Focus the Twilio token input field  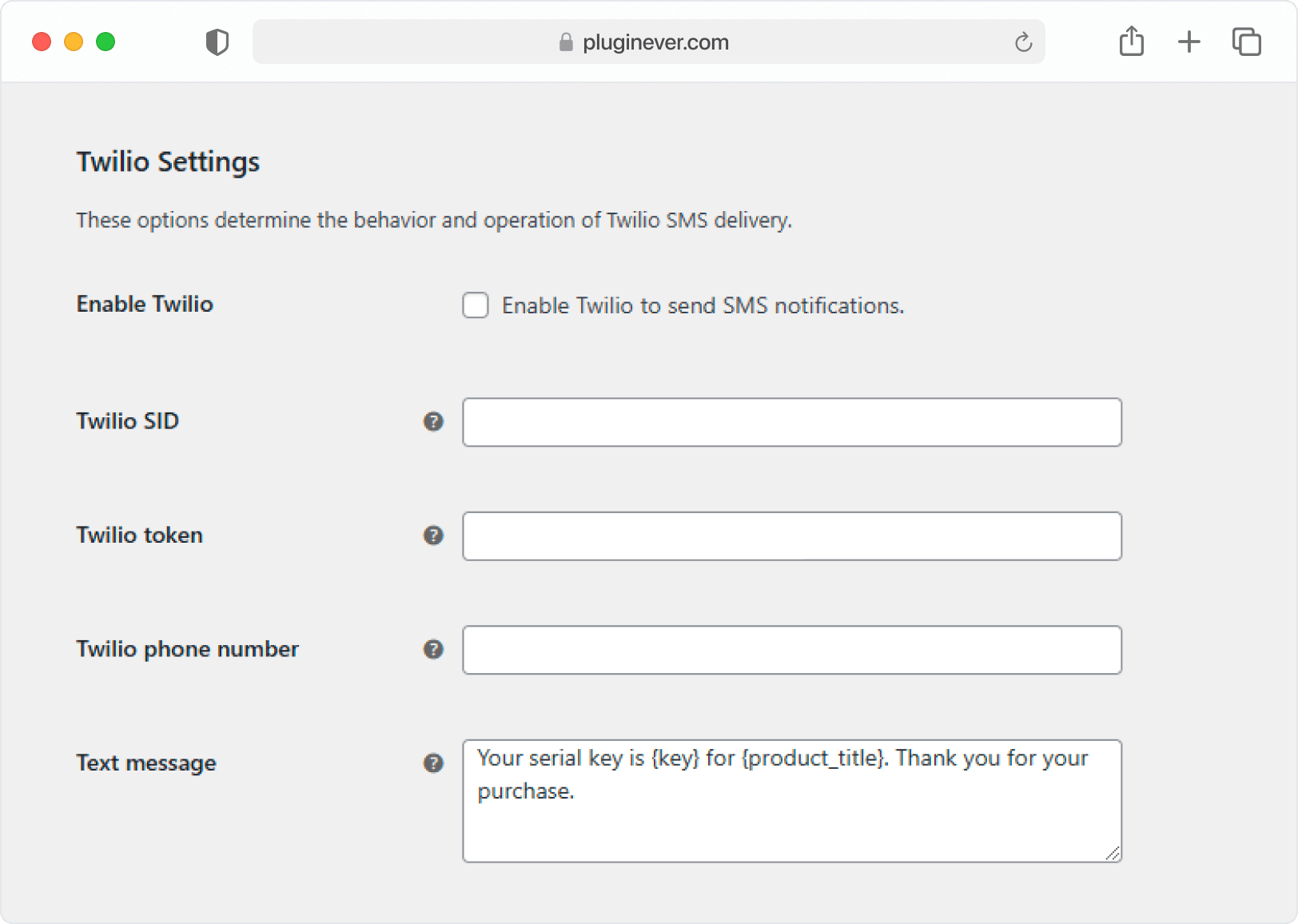point(792,536)
